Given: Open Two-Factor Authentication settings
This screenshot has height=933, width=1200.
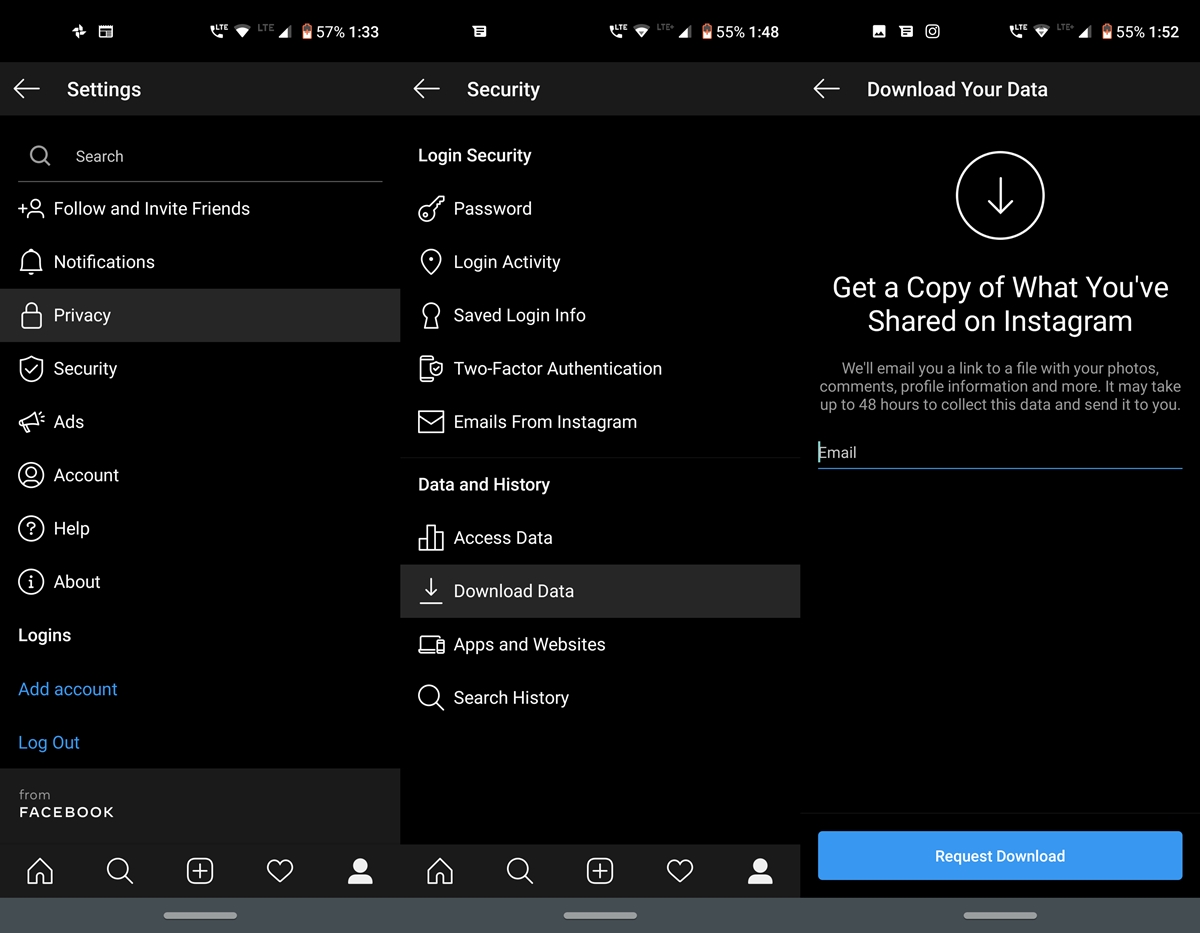Looking at the screenshot, I should (600, 368).
